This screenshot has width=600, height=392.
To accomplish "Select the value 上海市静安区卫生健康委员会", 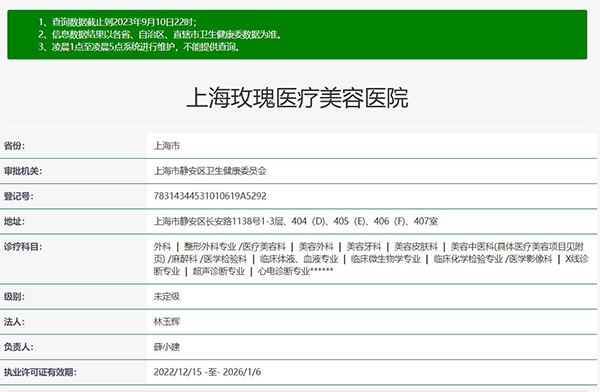I will click(210, 171).
